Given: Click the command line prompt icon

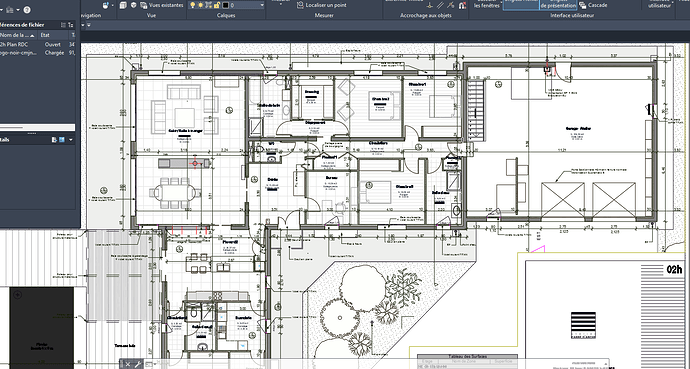Looking at the screenshot, I should [150, 364].
